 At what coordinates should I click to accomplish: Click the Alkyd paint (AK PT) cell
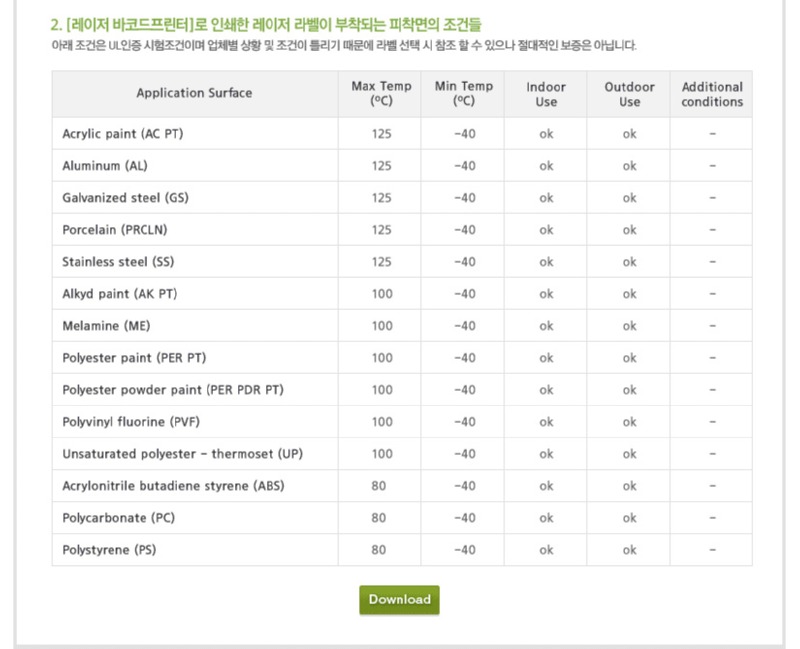click(120, 294)
